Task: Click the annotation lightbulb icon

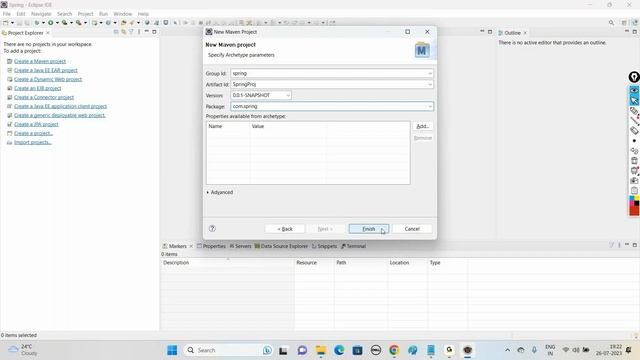Action: point(634,77)
